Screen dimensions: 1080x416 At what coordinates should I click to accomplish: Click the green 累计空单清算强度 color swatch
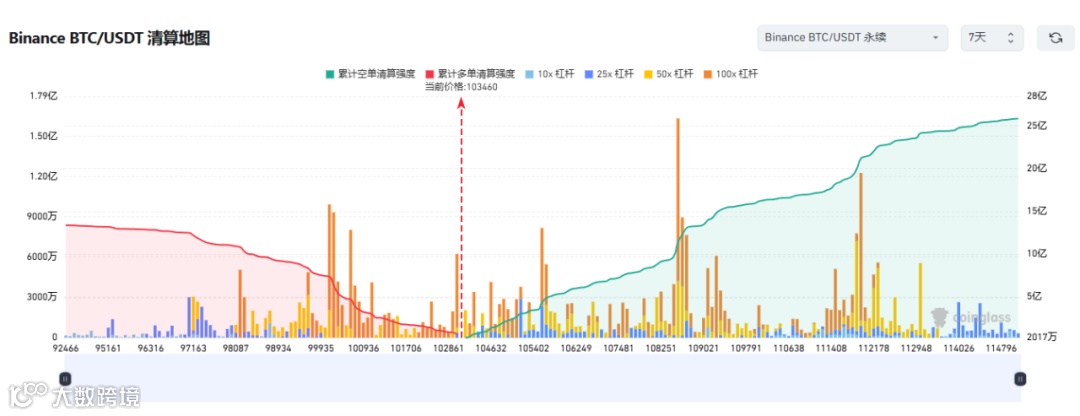pyautogui.click(x=330, y=74)
